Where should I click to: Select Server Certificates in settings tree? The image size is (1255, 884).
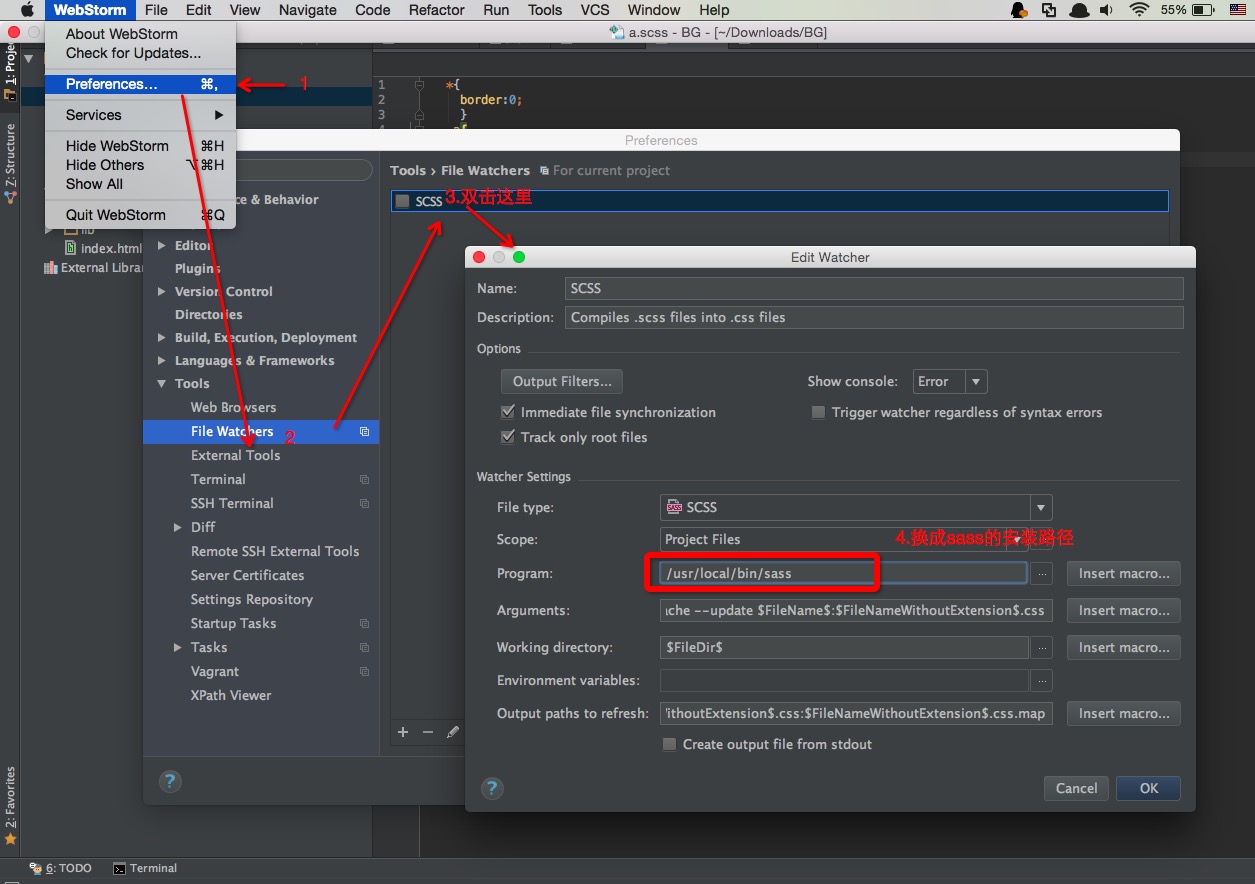(x=247, y=575)
